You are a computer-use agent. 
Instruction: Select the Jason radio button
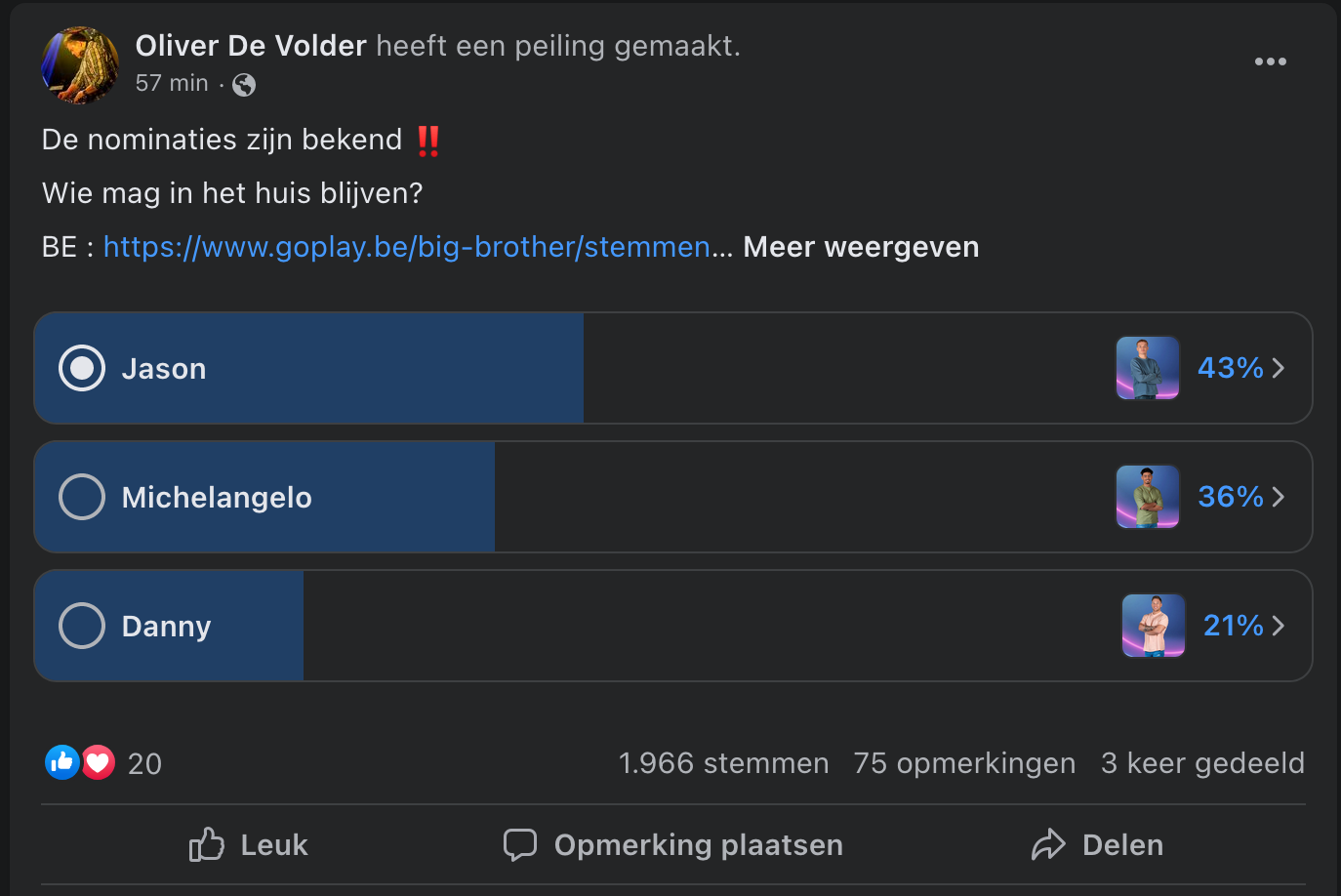pyautogui.click(x=82, y=368)
